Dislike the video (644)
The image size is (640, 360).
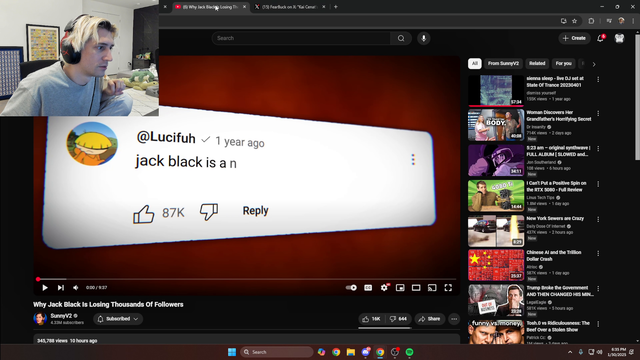tap(398, 319)
